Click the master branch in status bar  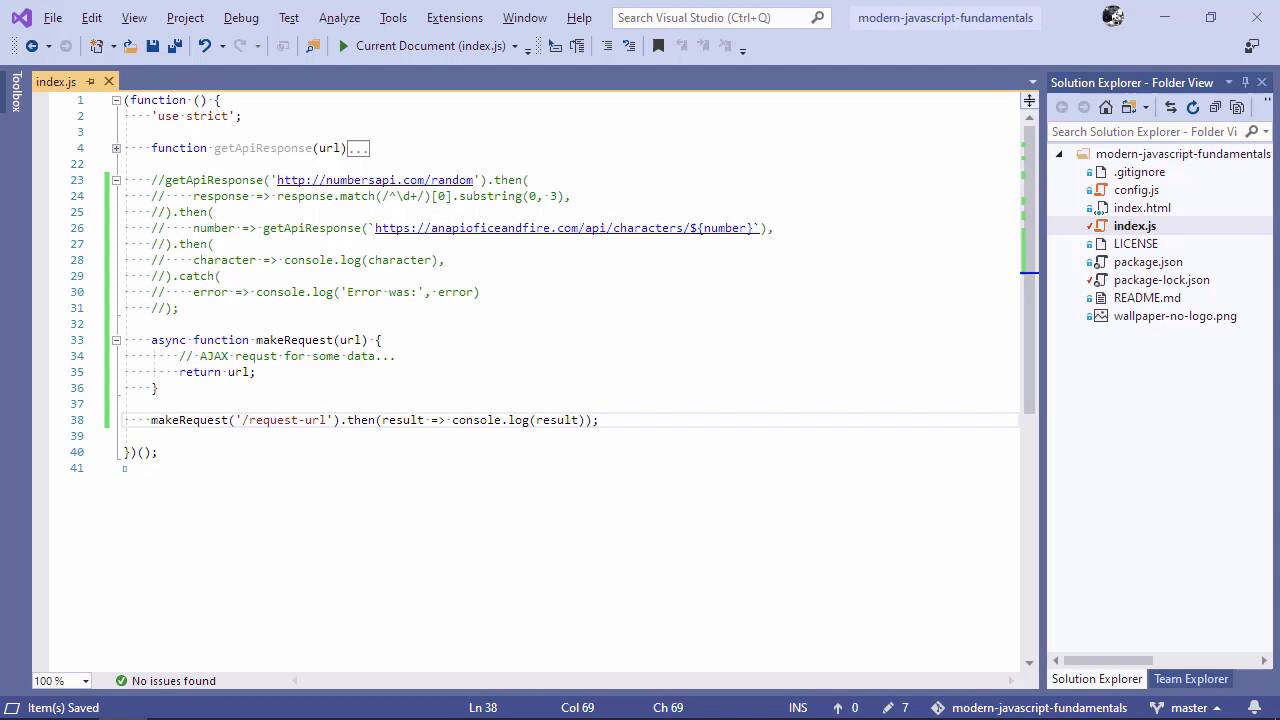click(x=1188, y=708)
